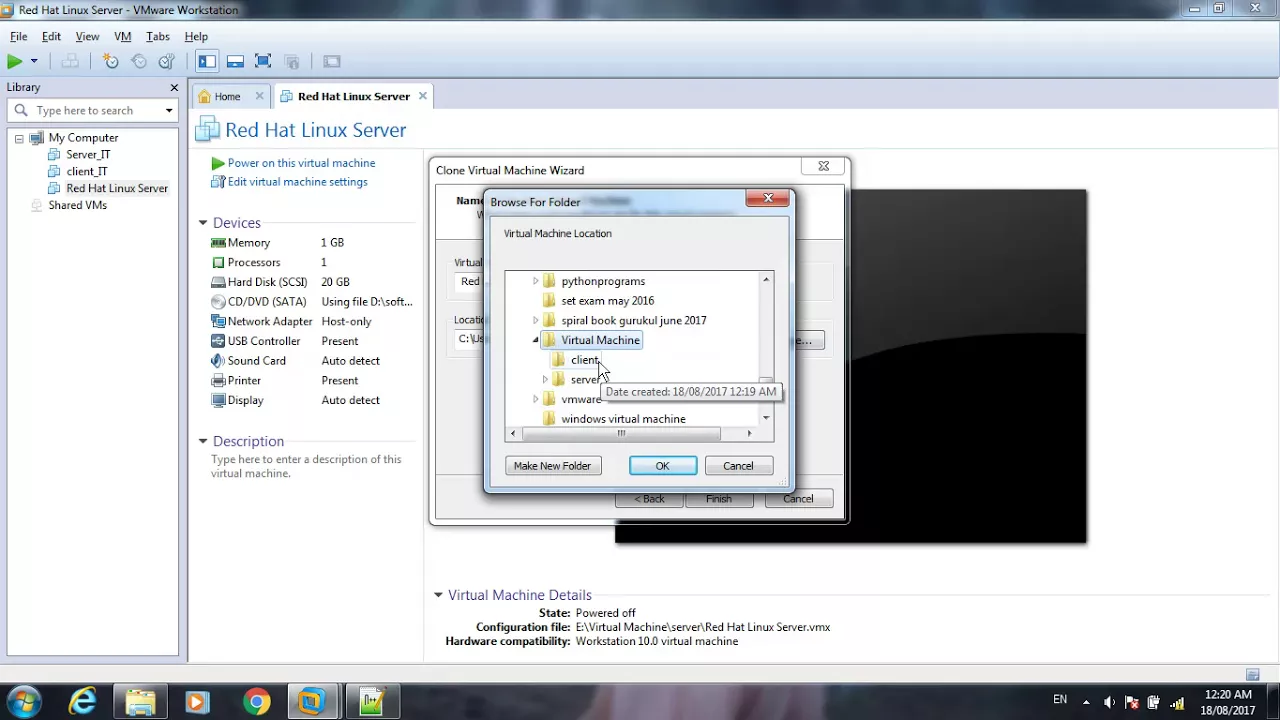The width and height of the screenshot is (1280, 720).
Task: Click the Memory device icon
Action: [x=219, y=243]
